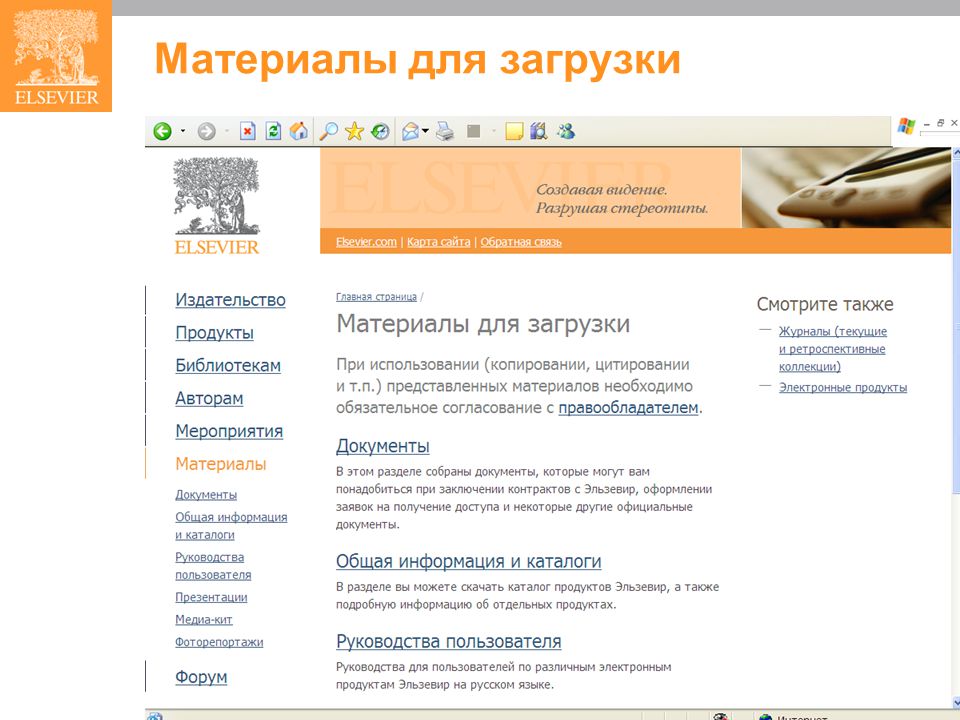Open the Презентации sidebar link
Viewport: 960px width, 720px height.
[x=211, y=597]
